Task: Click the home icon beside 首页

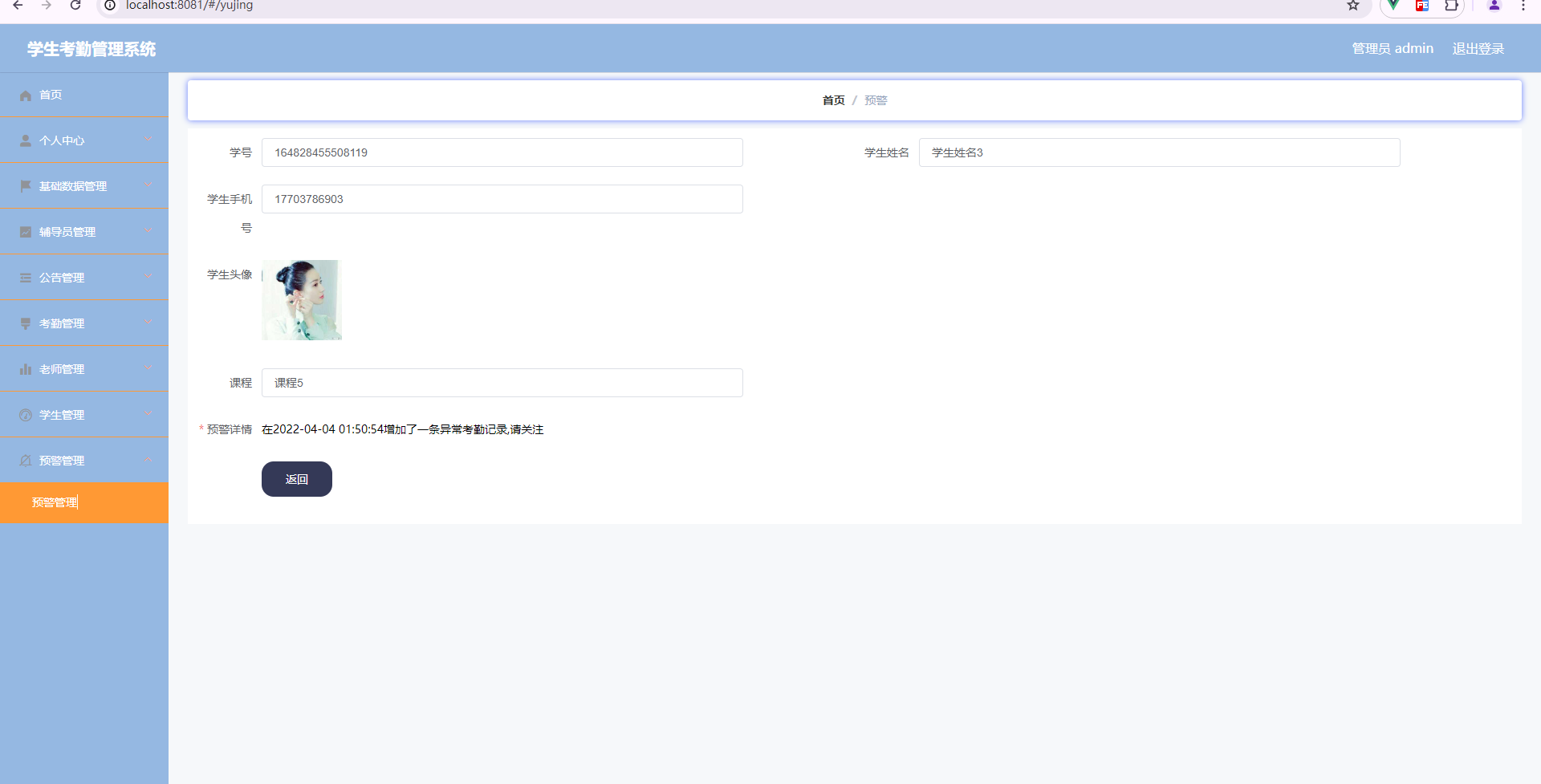Action: tap(26, 95)
